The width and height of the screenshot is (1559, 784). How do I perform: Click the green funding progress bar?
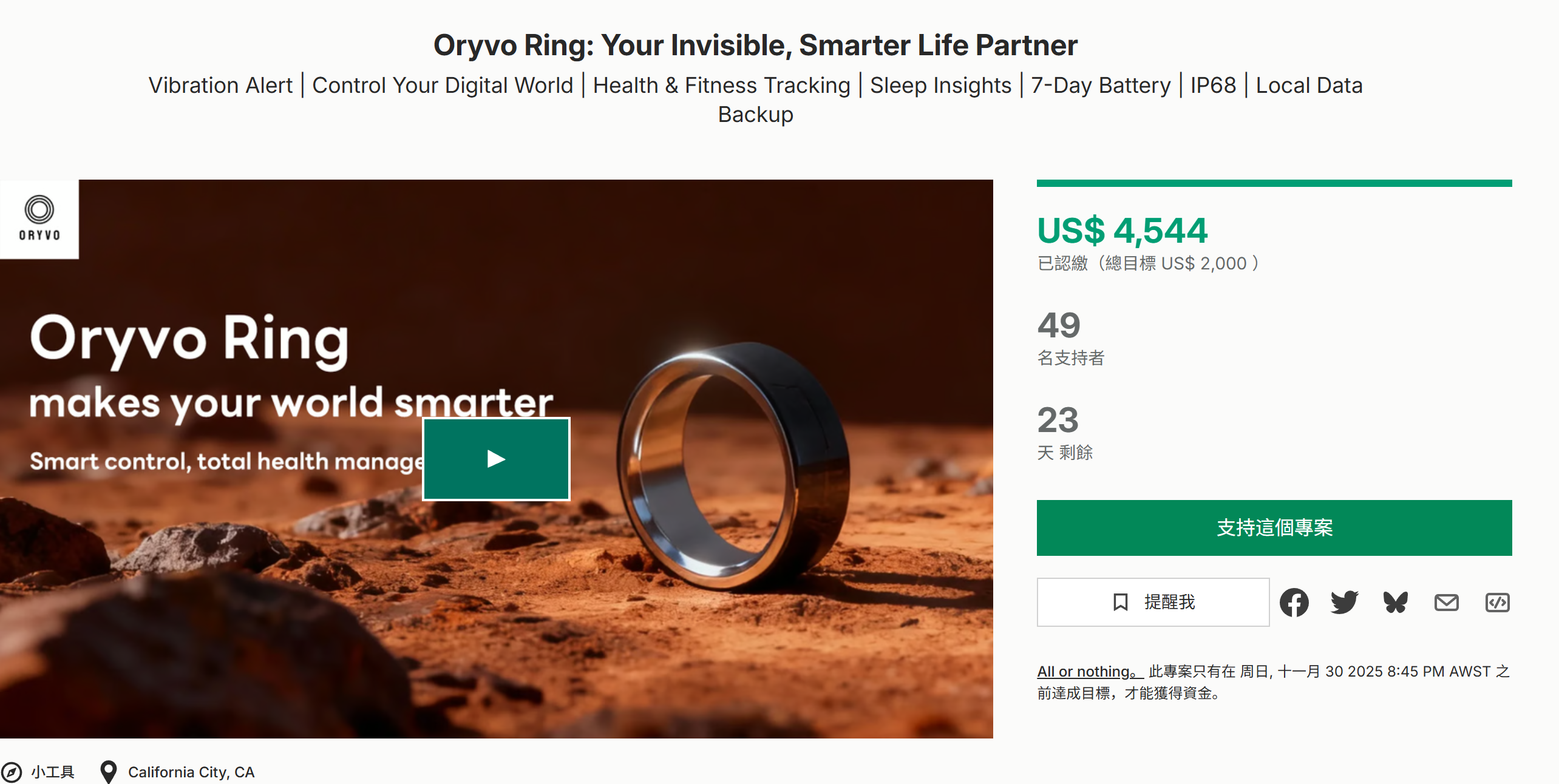click(x=1274, y=183)
